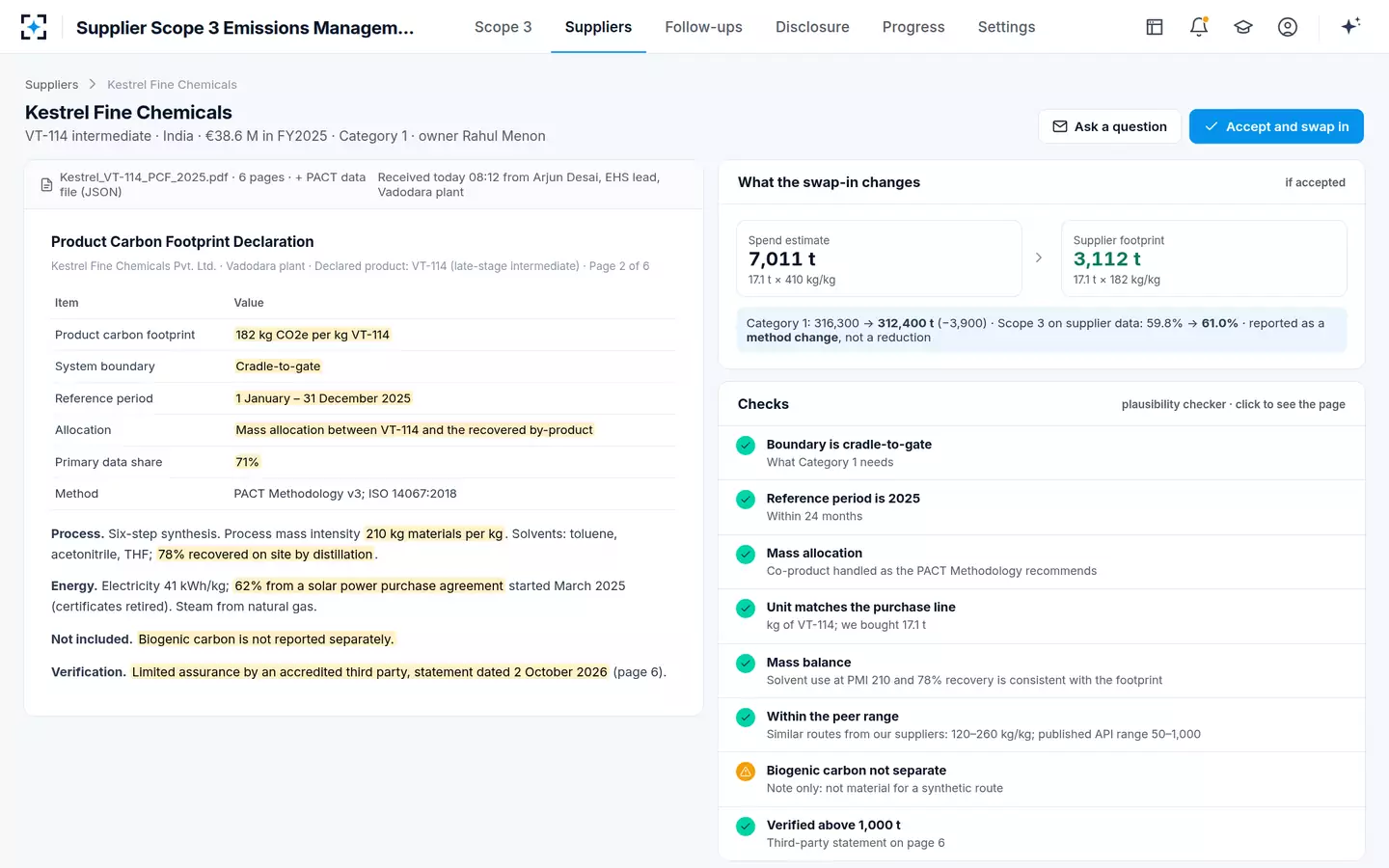Viewport: 1389px width, 868px height.
Task: Navigate to Suppliers breadcrumb link
Action: coord(51,85)
